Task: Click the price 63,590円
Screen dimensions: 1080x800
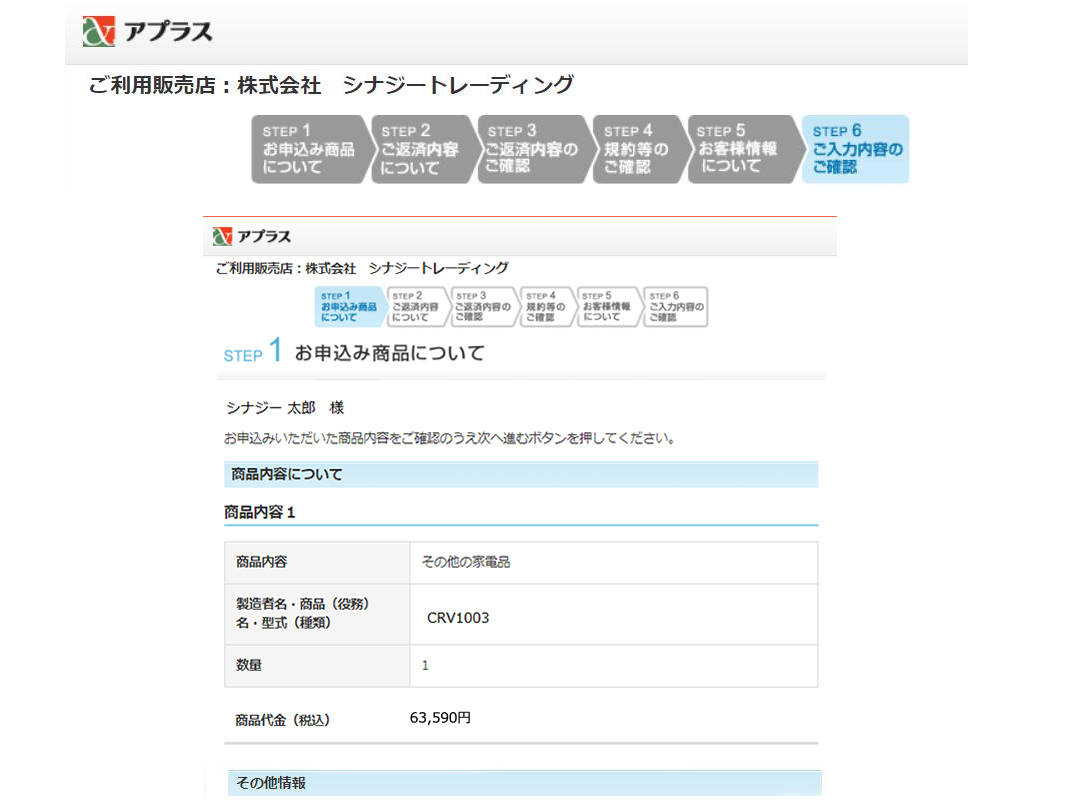Action: (x=440, y=718)
